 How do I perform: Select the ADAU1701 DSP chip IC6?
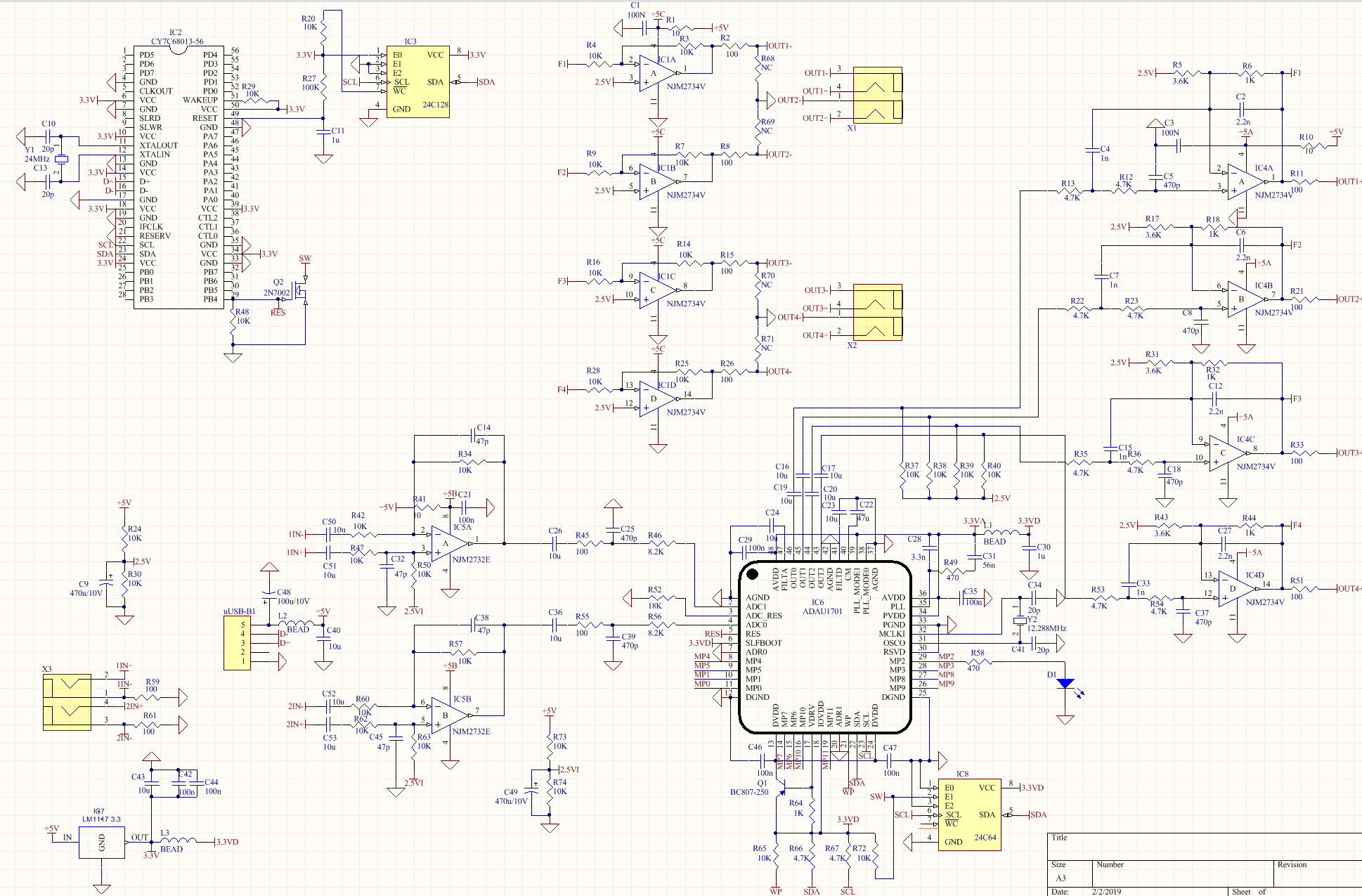825,647
